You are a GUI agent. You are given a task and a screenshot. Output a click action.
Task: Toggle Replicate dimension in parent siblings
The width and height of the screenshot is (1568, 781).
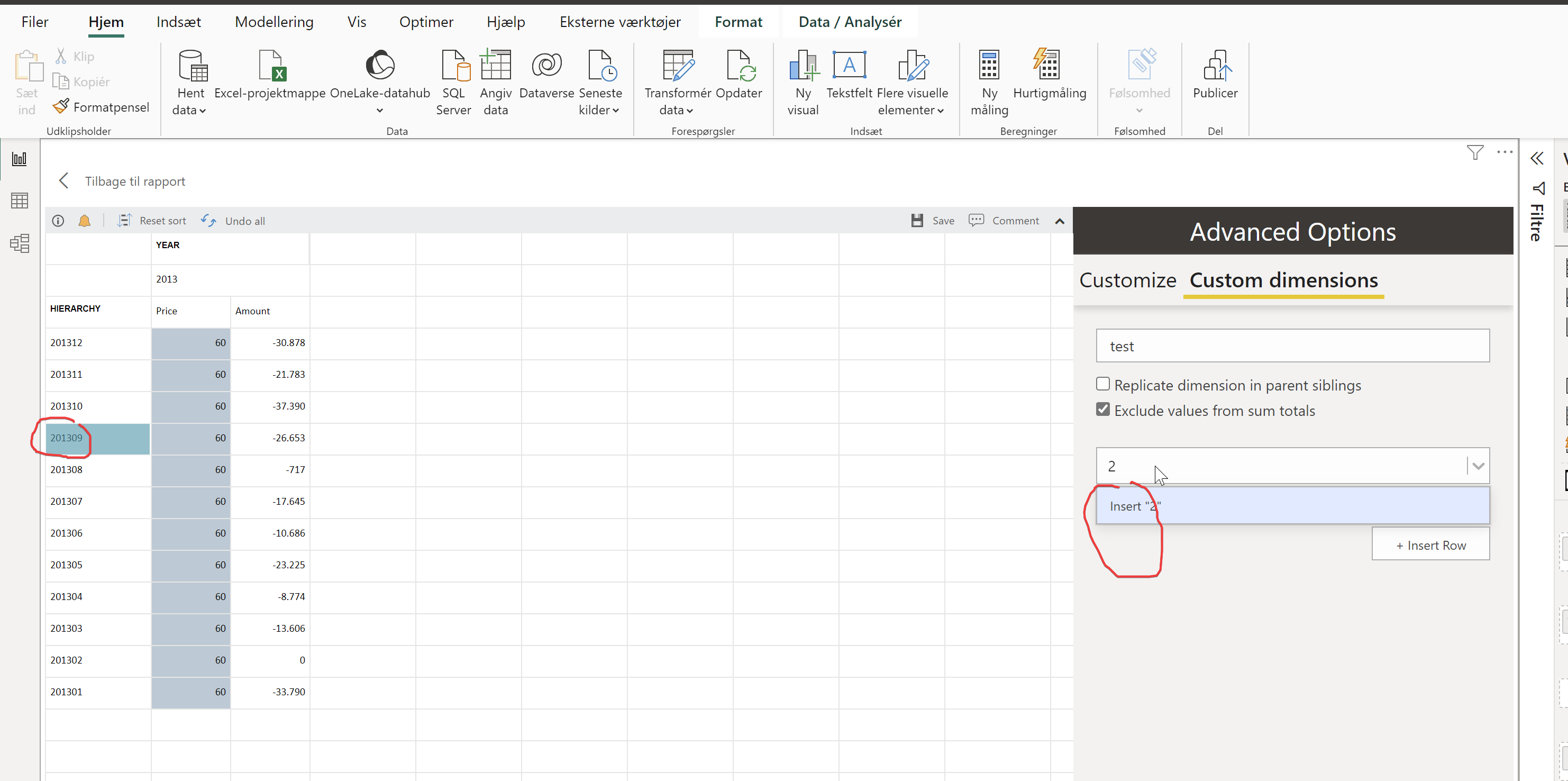(1103, 384)
